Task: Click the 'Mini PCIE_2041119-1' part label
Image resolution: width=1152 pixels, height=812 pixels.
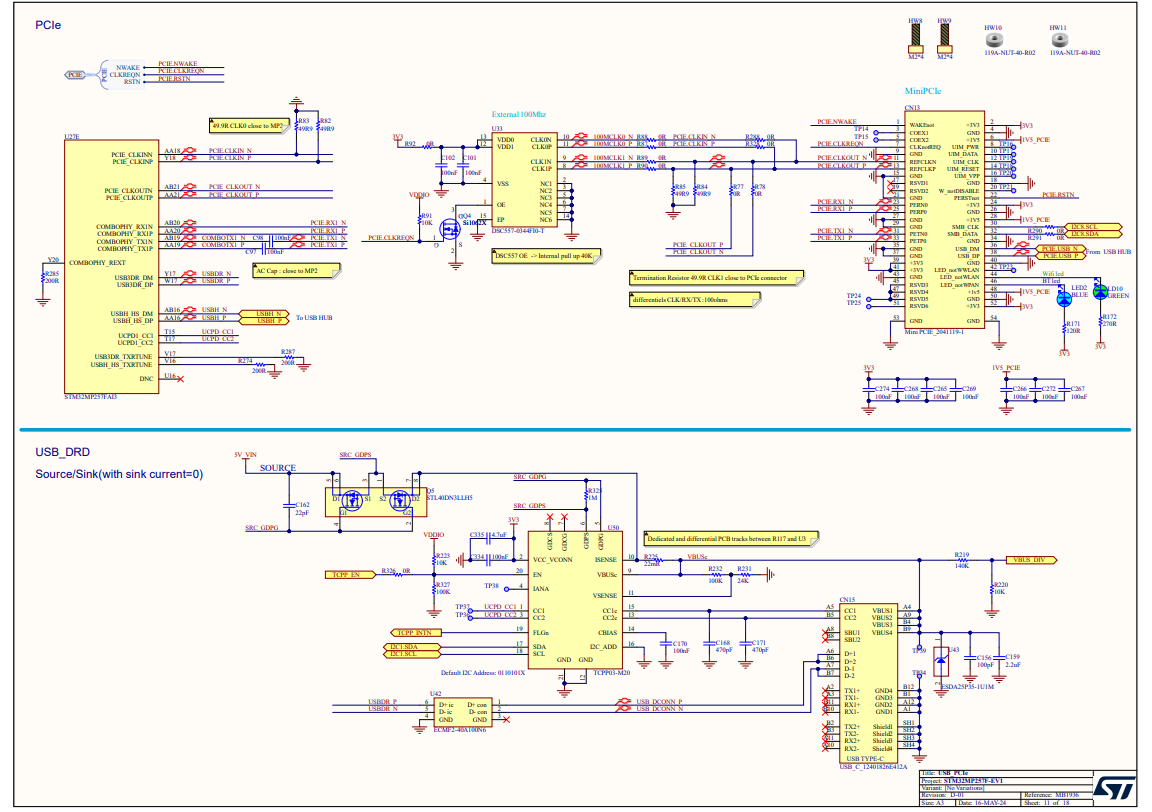Action: [934, 332]
